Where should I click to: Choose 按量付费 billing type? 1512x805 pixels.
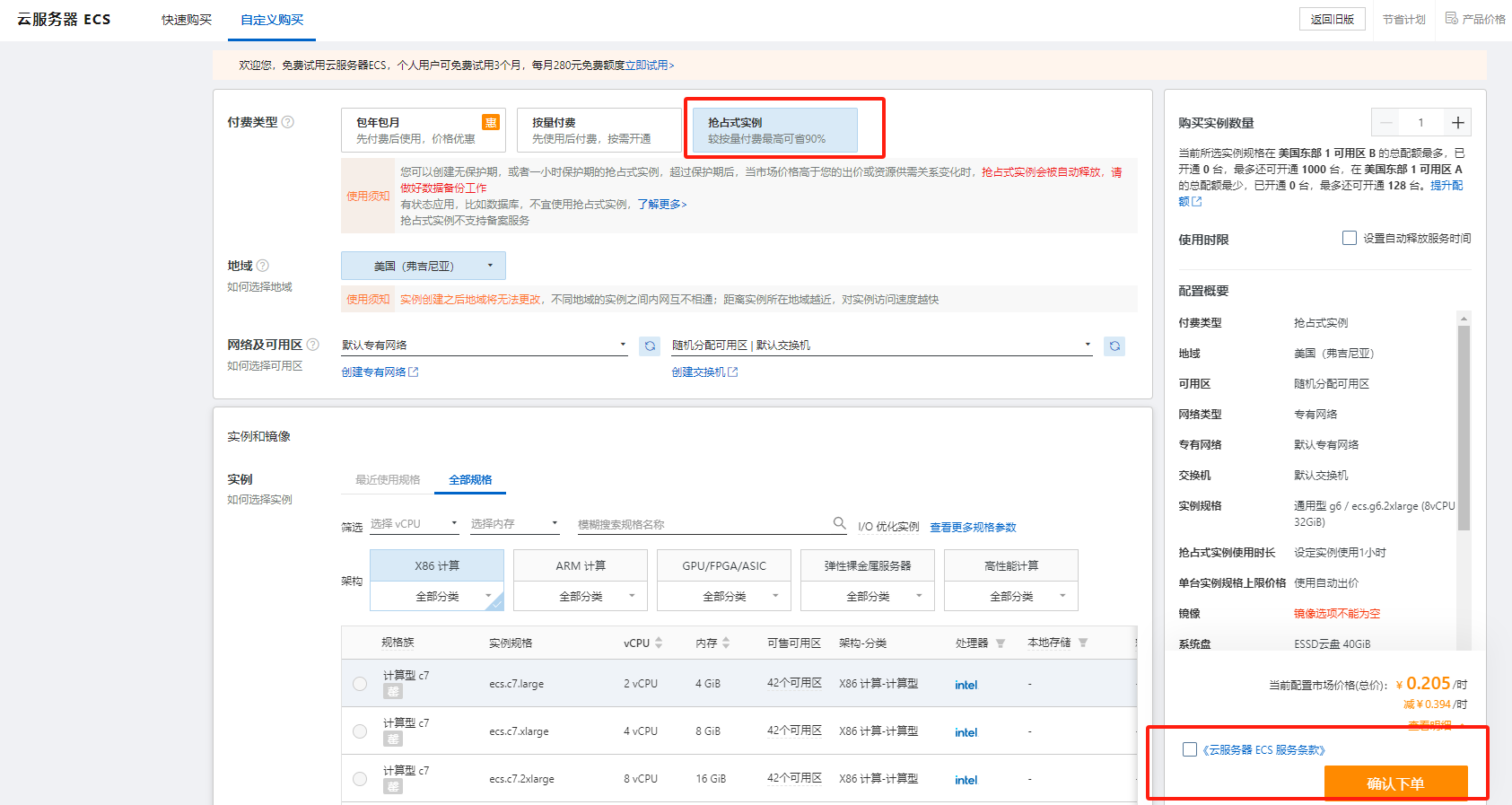(599, 130)
